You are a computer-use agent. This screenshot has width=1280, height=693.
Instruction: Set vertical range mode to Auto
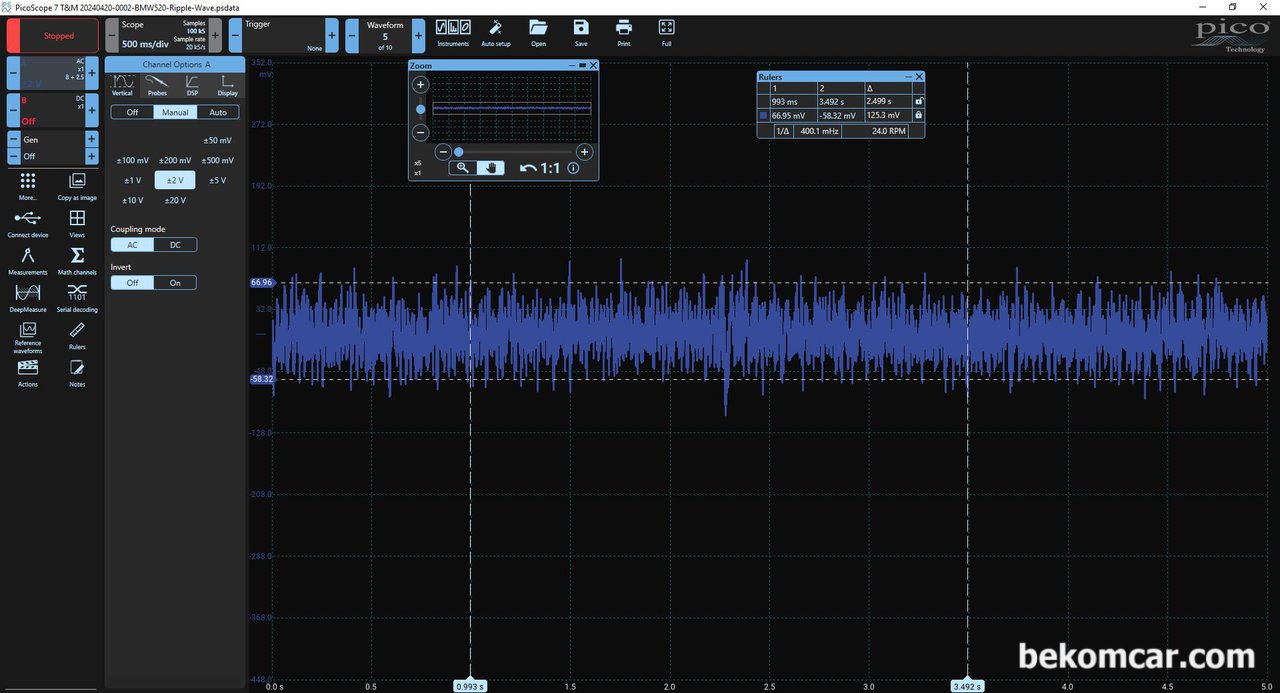(218, 112)
